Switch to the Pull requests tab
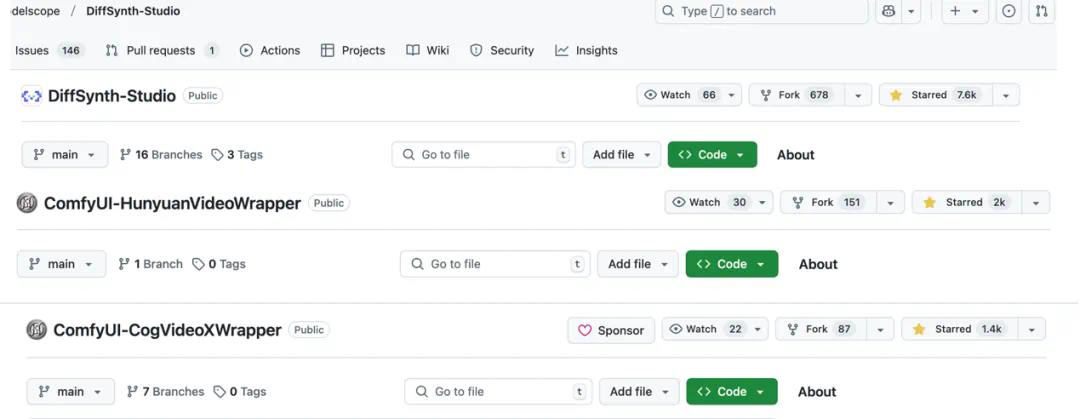Image resolution: width=1080 pixels, height=419 pixels. [x=162, y=50]
